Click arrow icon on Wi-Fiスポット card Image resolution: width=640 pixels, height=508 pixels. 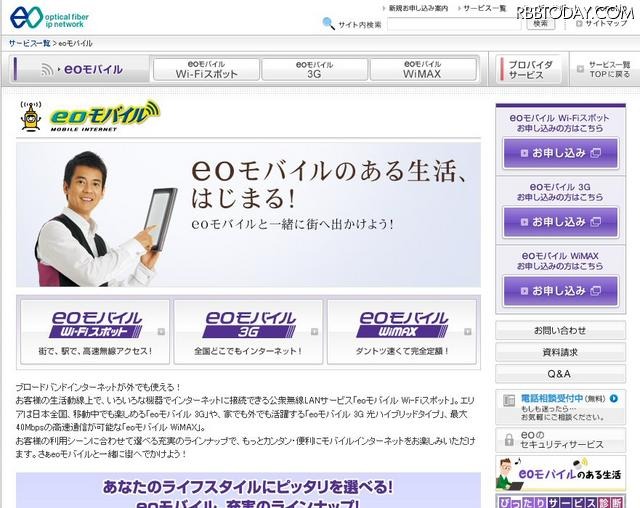[161, 331]
